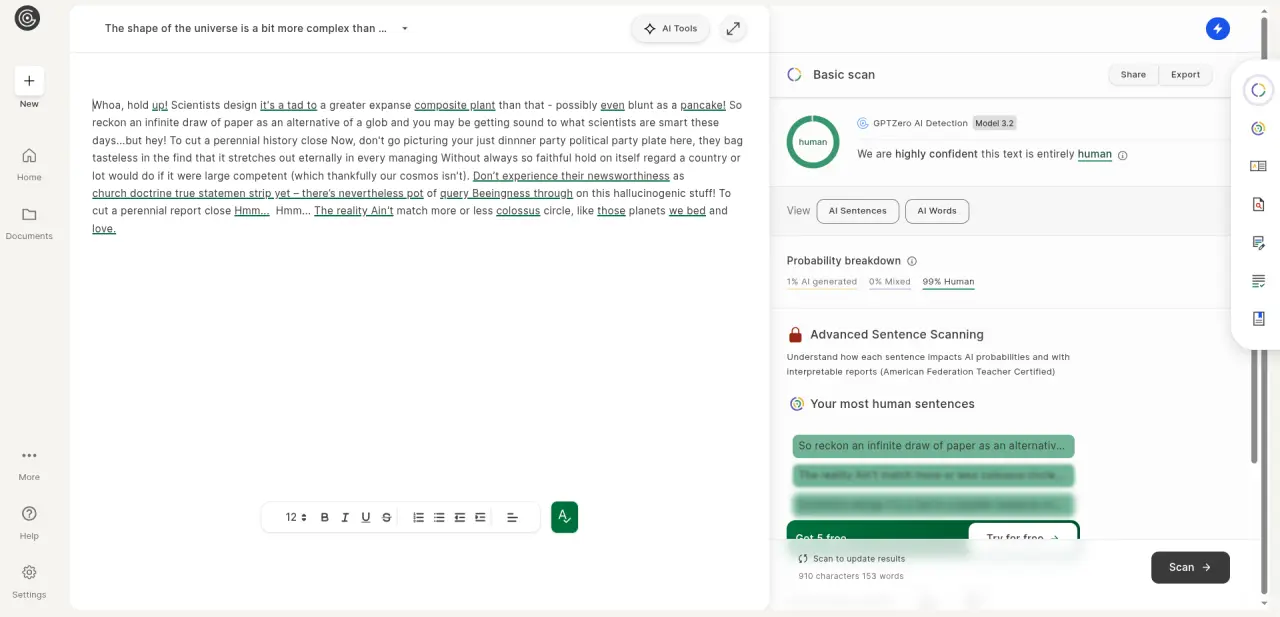Click the right panel vertical scrollbar
1280x617 pixels.
pos(1254,405)
